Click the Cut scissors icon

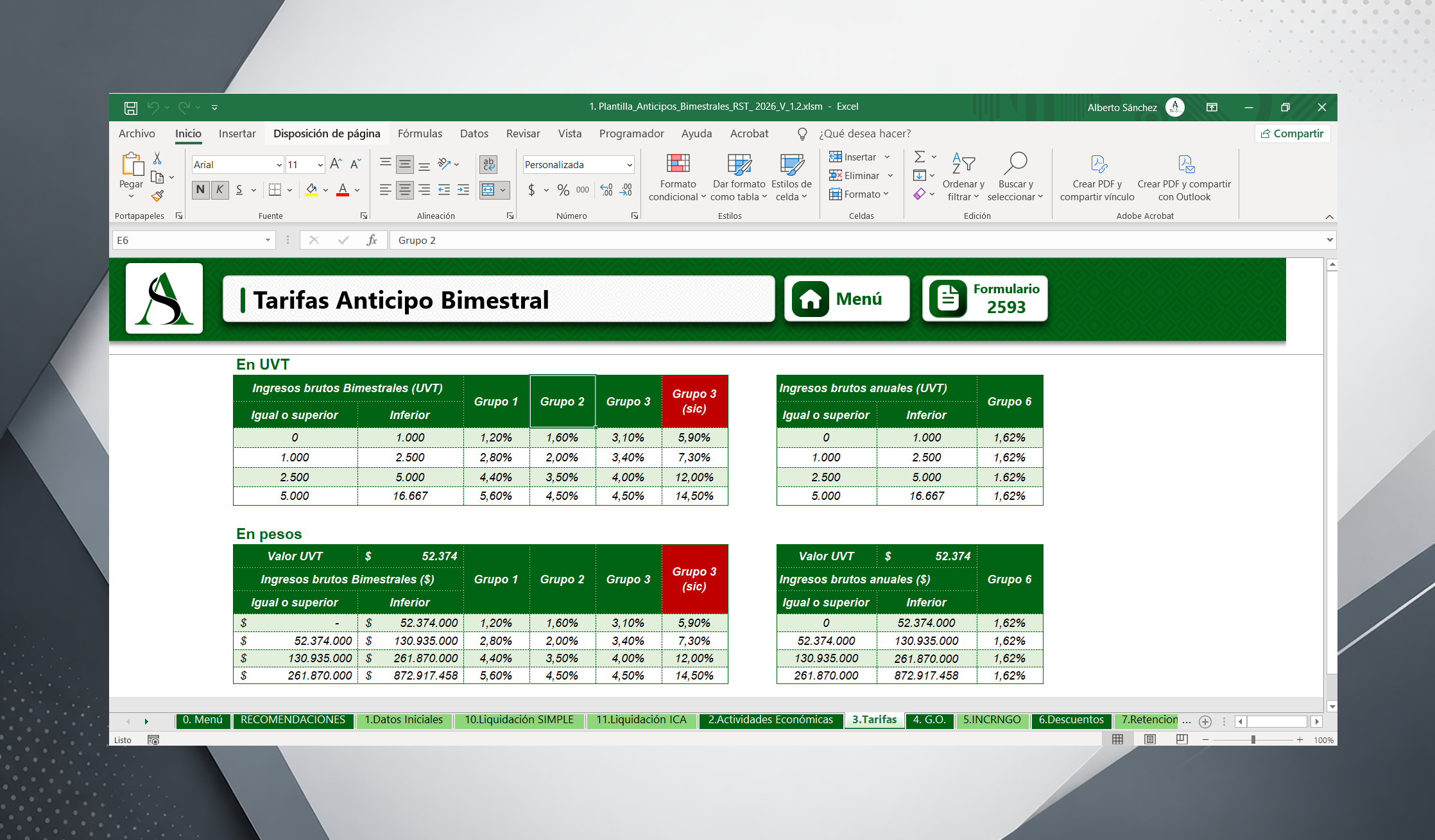click(157, 158)
